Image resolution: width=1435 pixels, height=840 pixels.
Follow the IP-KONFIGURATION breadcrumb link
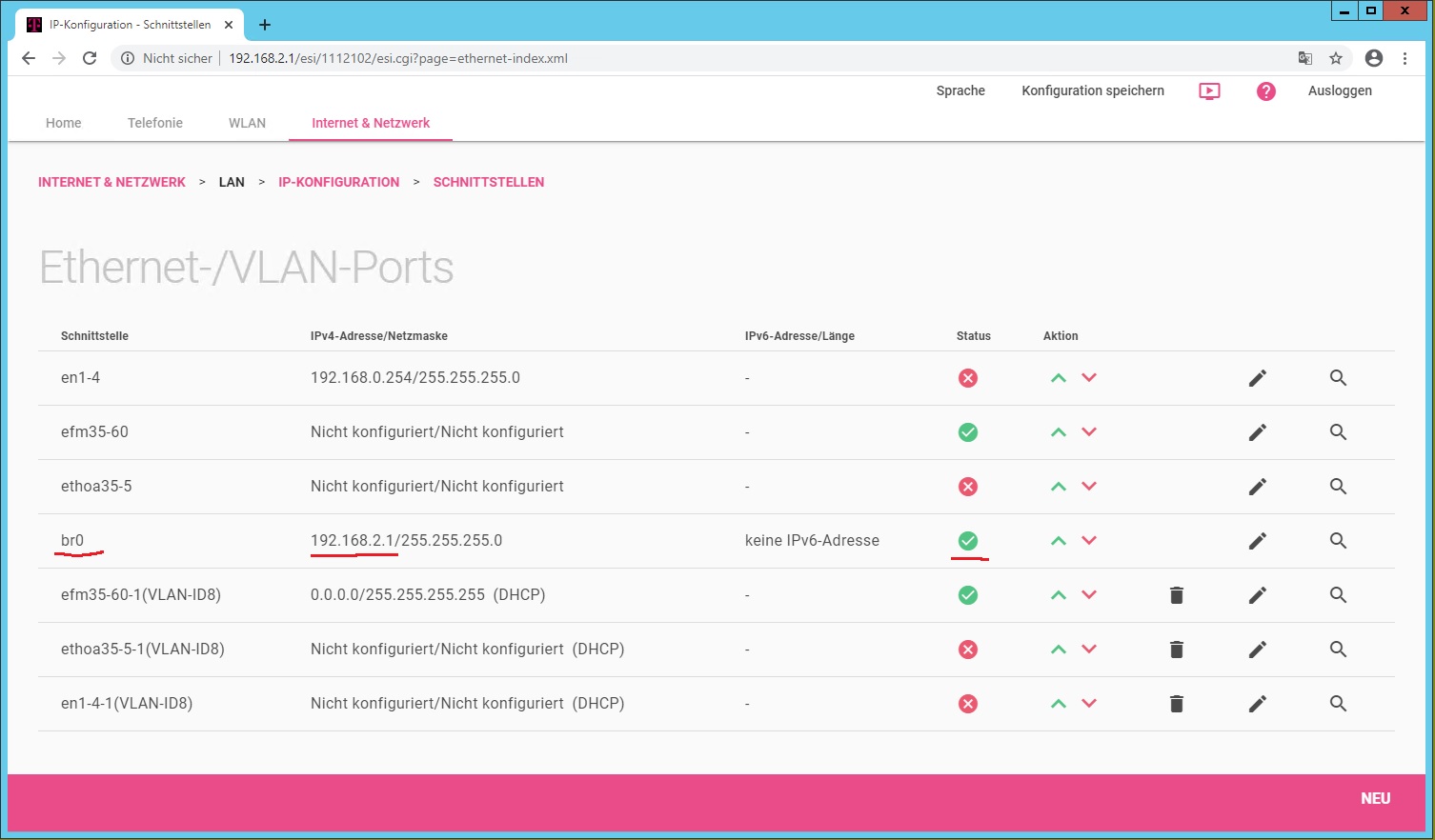[338, 182]
